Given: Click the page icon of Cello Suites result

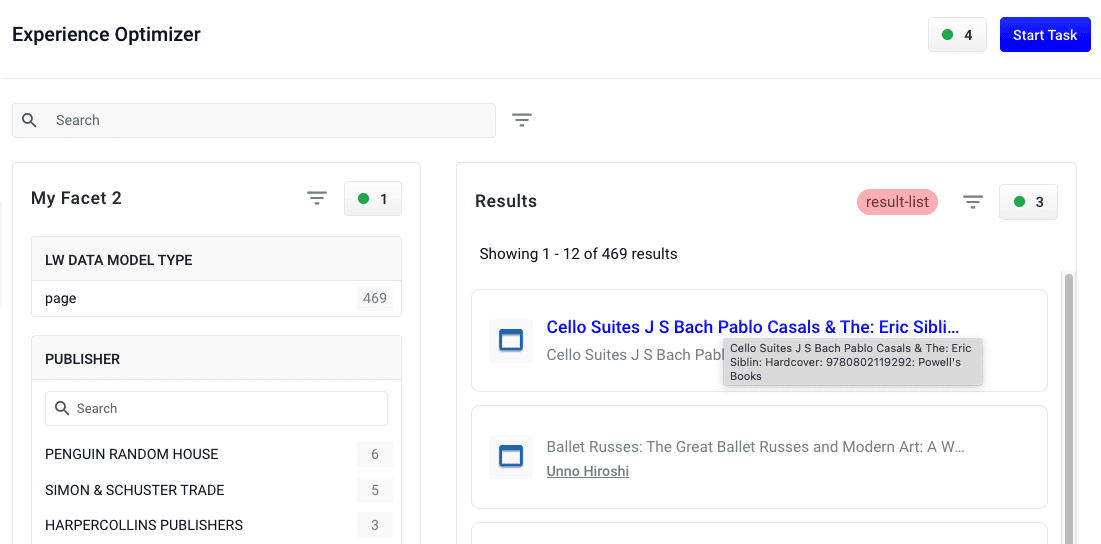Looking at the screenshot, I should 511,340.
